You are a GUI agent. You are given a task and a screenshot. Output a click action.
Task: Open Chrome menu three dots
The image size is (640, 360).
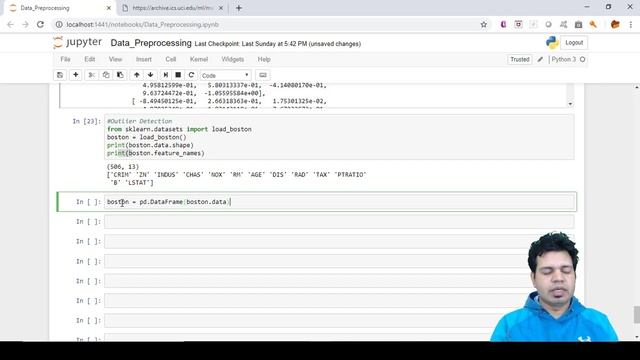point(631,24)
